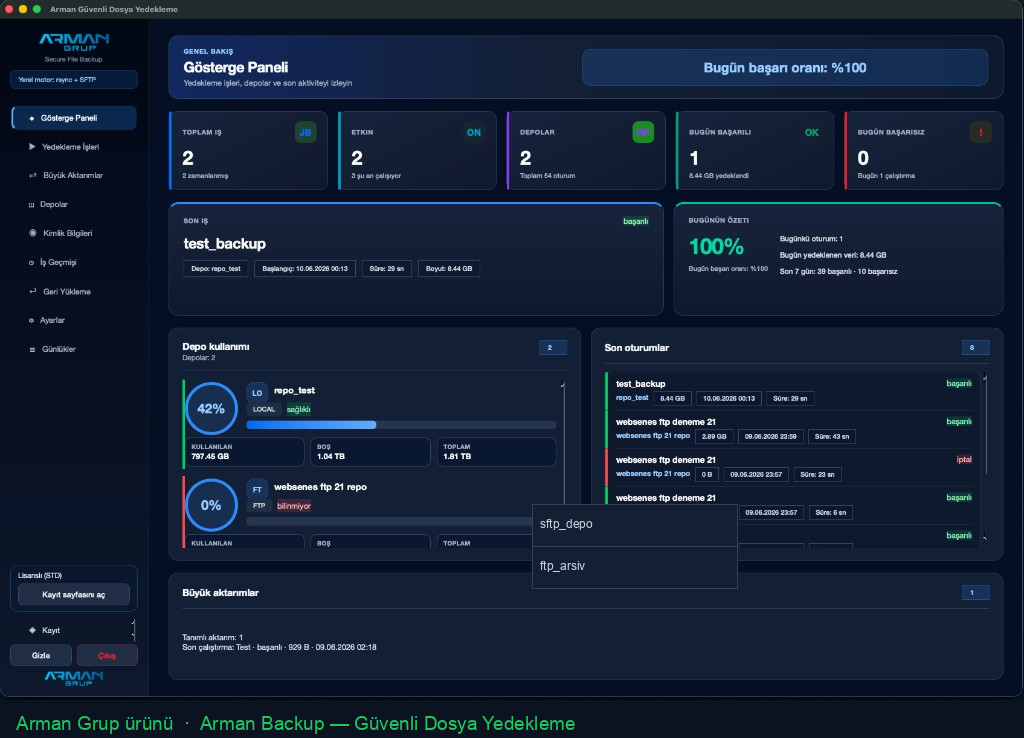This screenshot has height=738, width=1024.
Task: Click the test_backup session row title
Action: pyautogui.click(x=640, y=384)
